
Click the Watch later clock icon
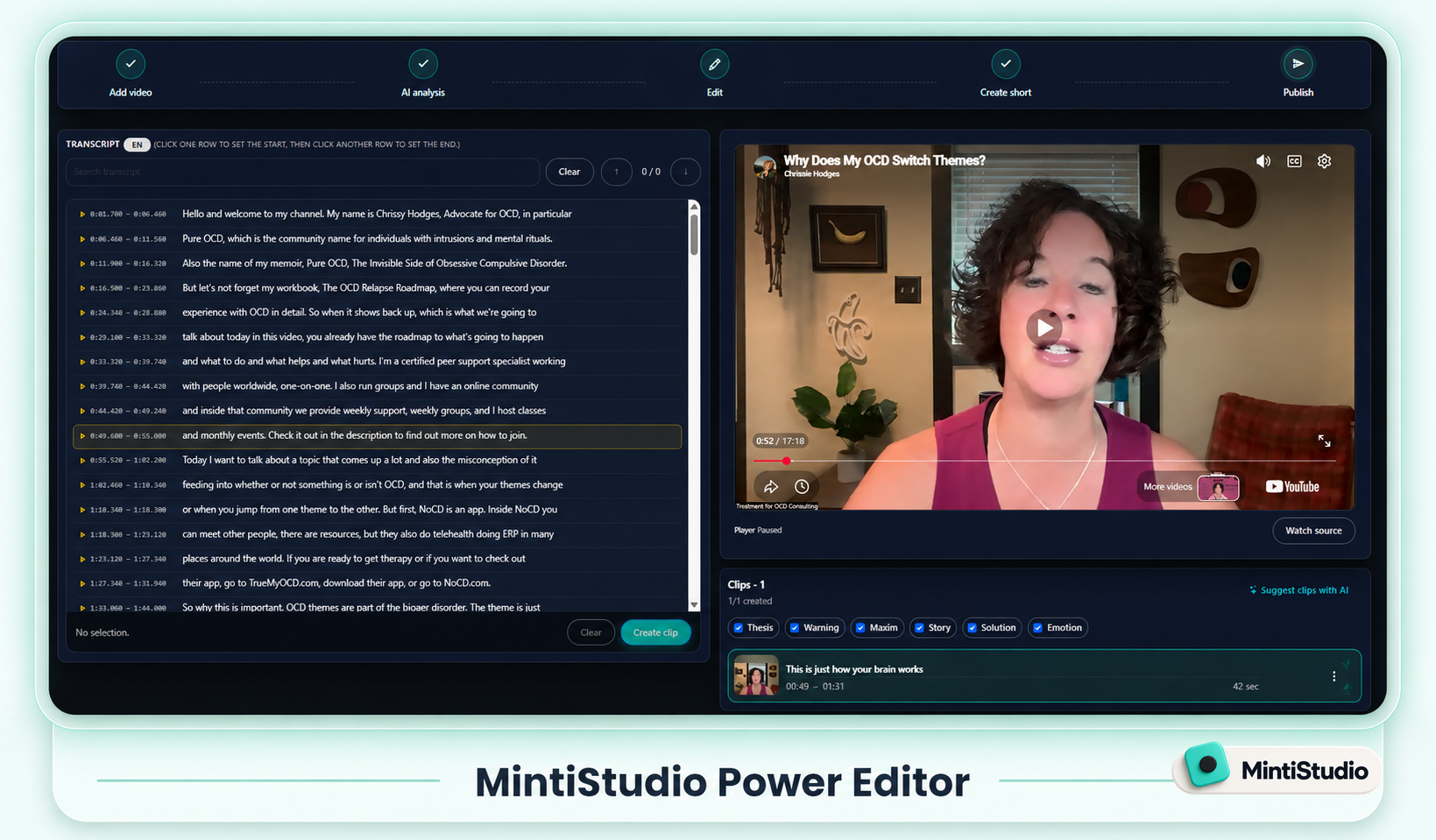click(802, 487)
